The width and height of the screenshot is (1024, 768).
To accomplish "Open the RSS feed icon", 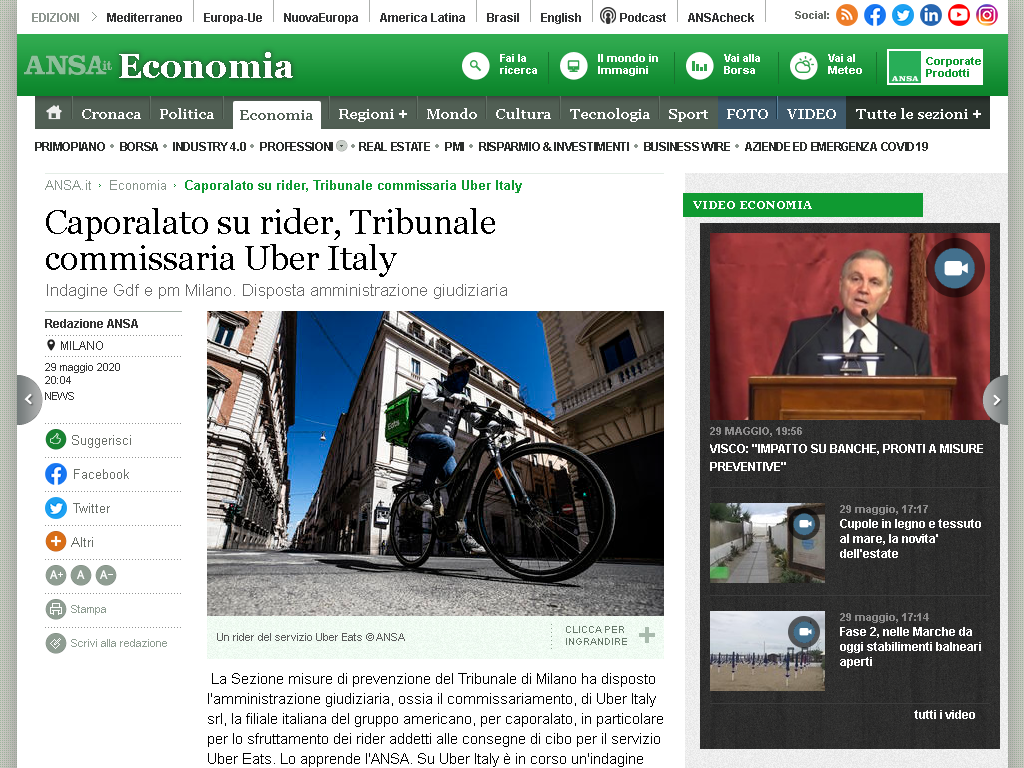I will 846,15.
